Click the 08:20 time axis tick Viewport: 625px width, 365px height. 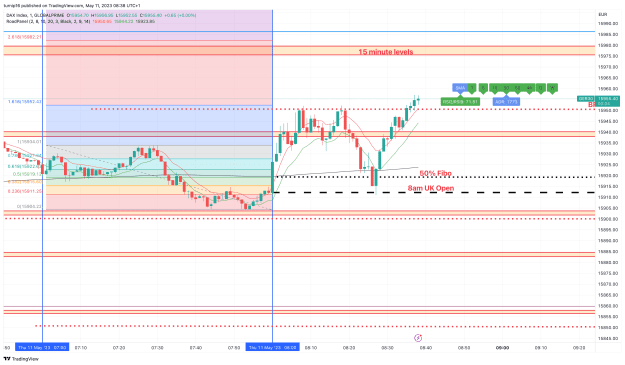coord(349,348)
